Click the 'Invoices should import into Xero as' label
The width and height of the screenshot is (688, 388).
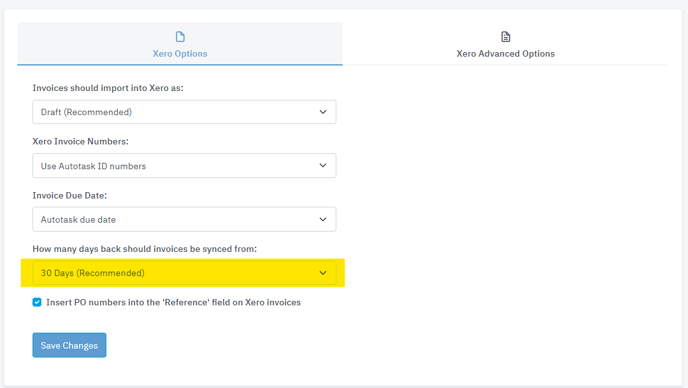[x=108, y=88]
